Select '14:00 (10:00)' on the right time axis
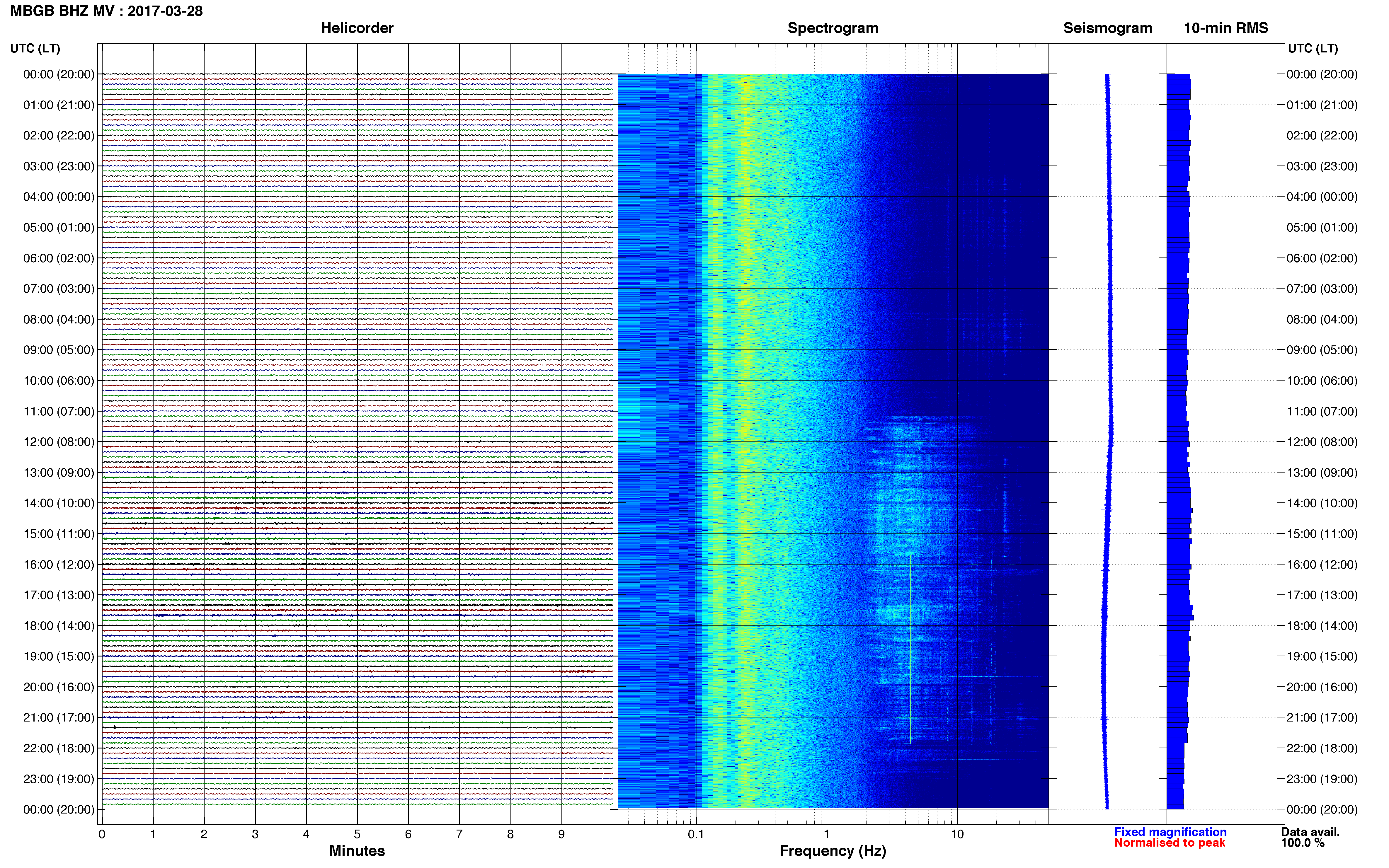The image size is (1389, 868). pos(1322,504)
